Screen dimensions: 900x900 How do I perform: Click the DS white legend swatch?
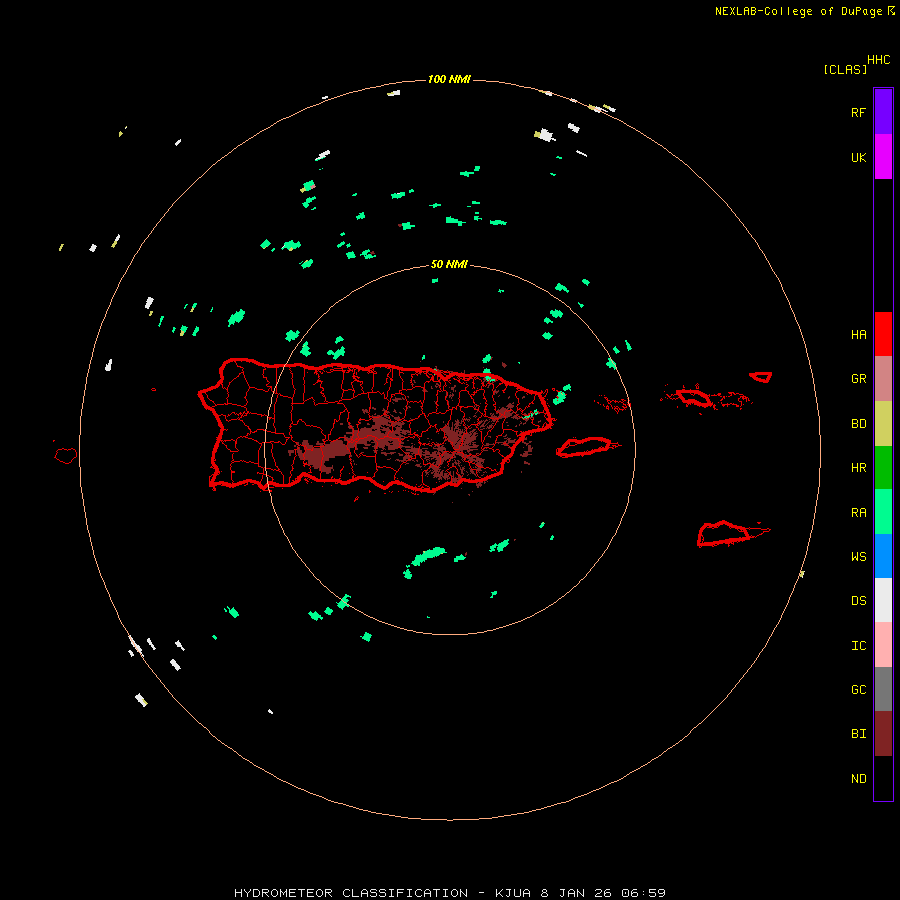(x=883, y=600)
